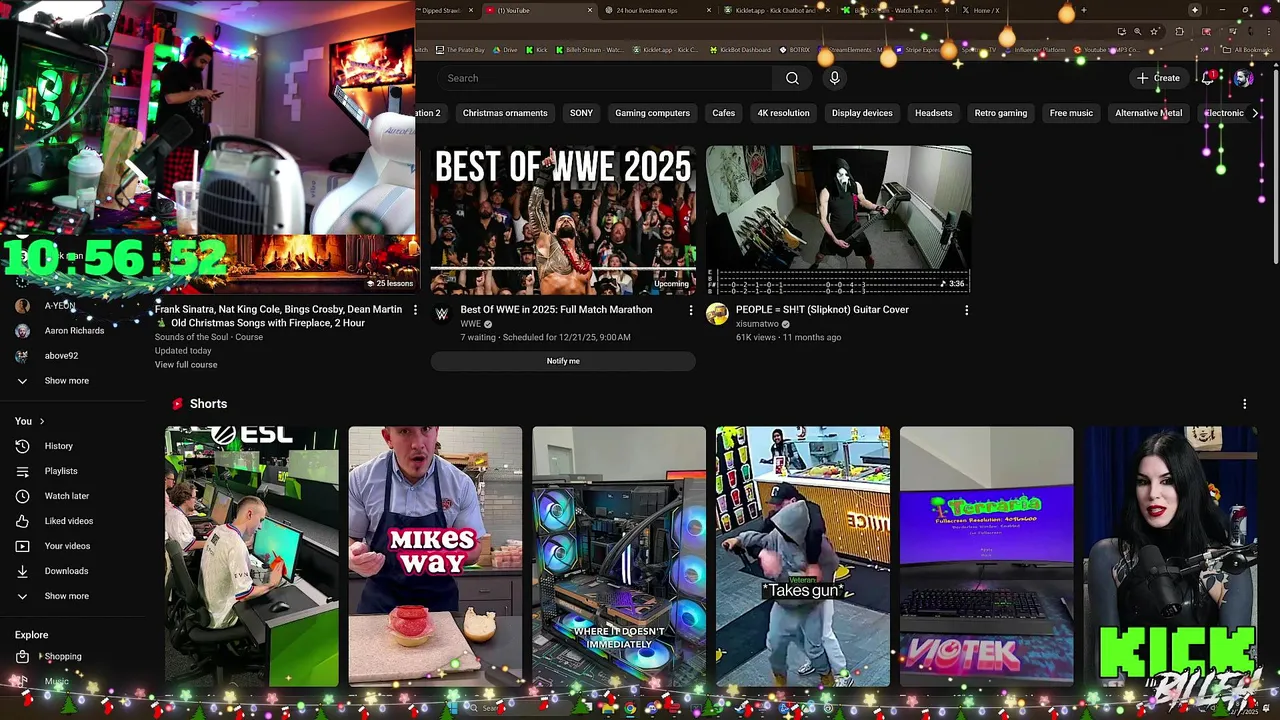Click Notify me for WWE marathon
The image size is (1280, 720).
pyautogui.click(x=563, y=361)
